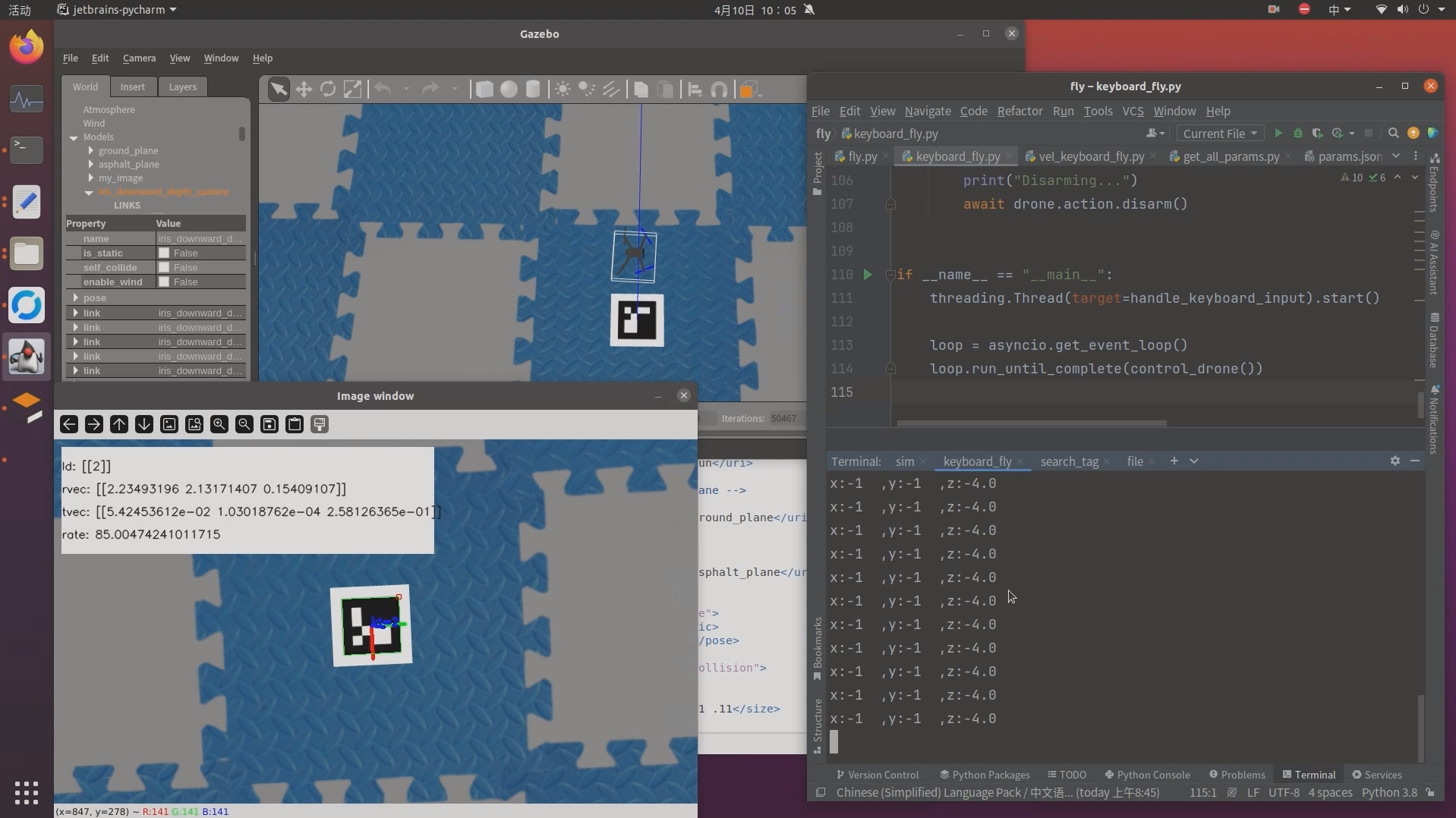This screenshot has height=818, width=1456.
Task: Collapse the iris_downward_depth_camera model
Action: [89, 192]
